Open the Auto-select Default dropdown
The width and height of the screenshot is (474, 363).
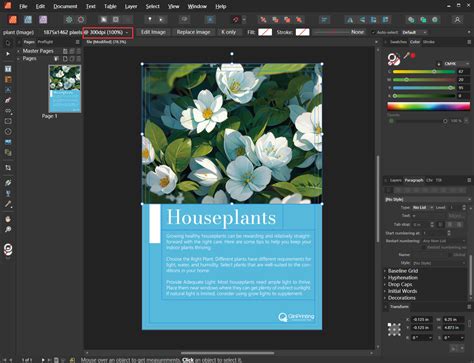click(x=414, y=32)
